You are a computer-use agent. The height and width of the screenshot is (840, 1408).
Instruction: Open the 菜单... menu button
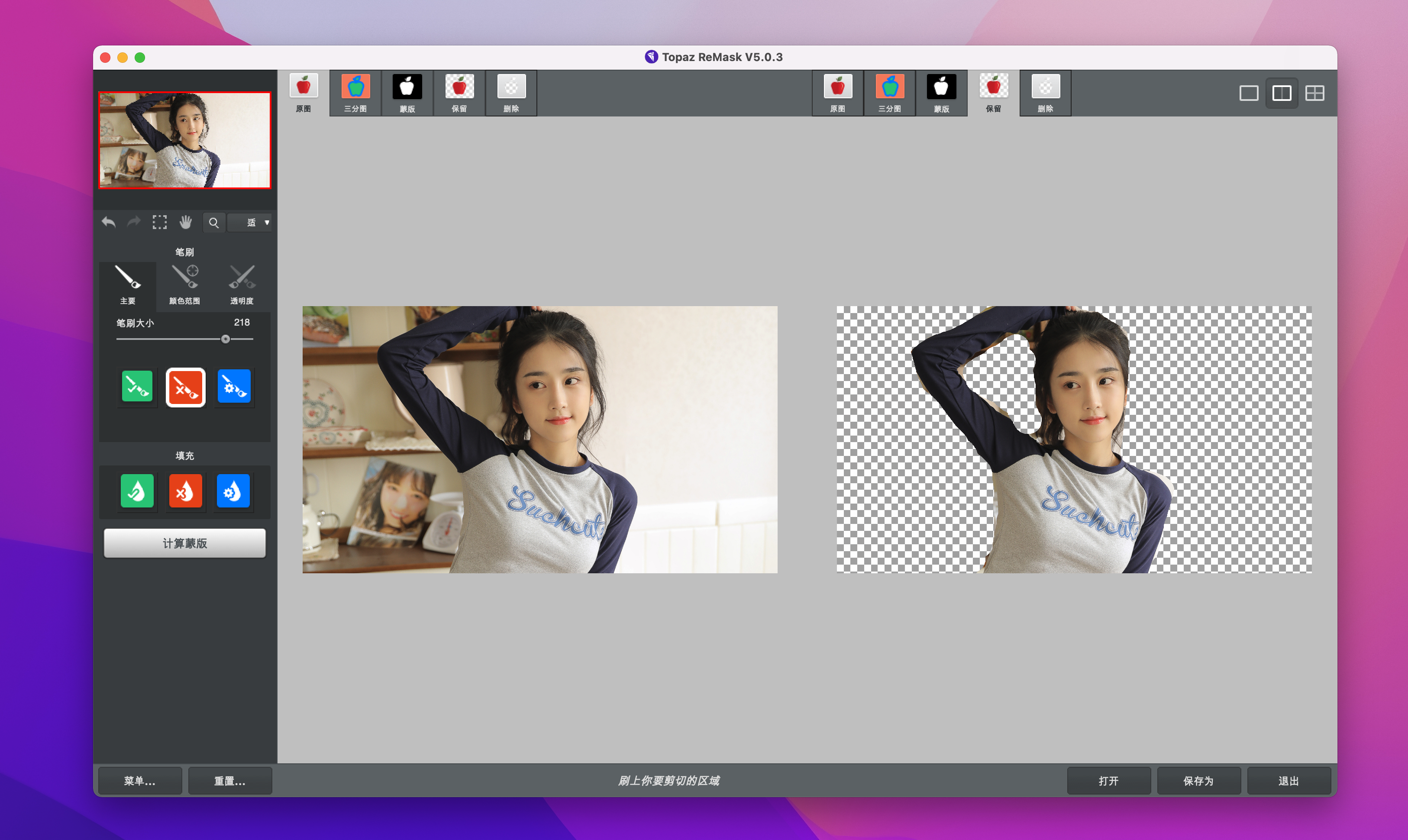(x=140, y=781)
